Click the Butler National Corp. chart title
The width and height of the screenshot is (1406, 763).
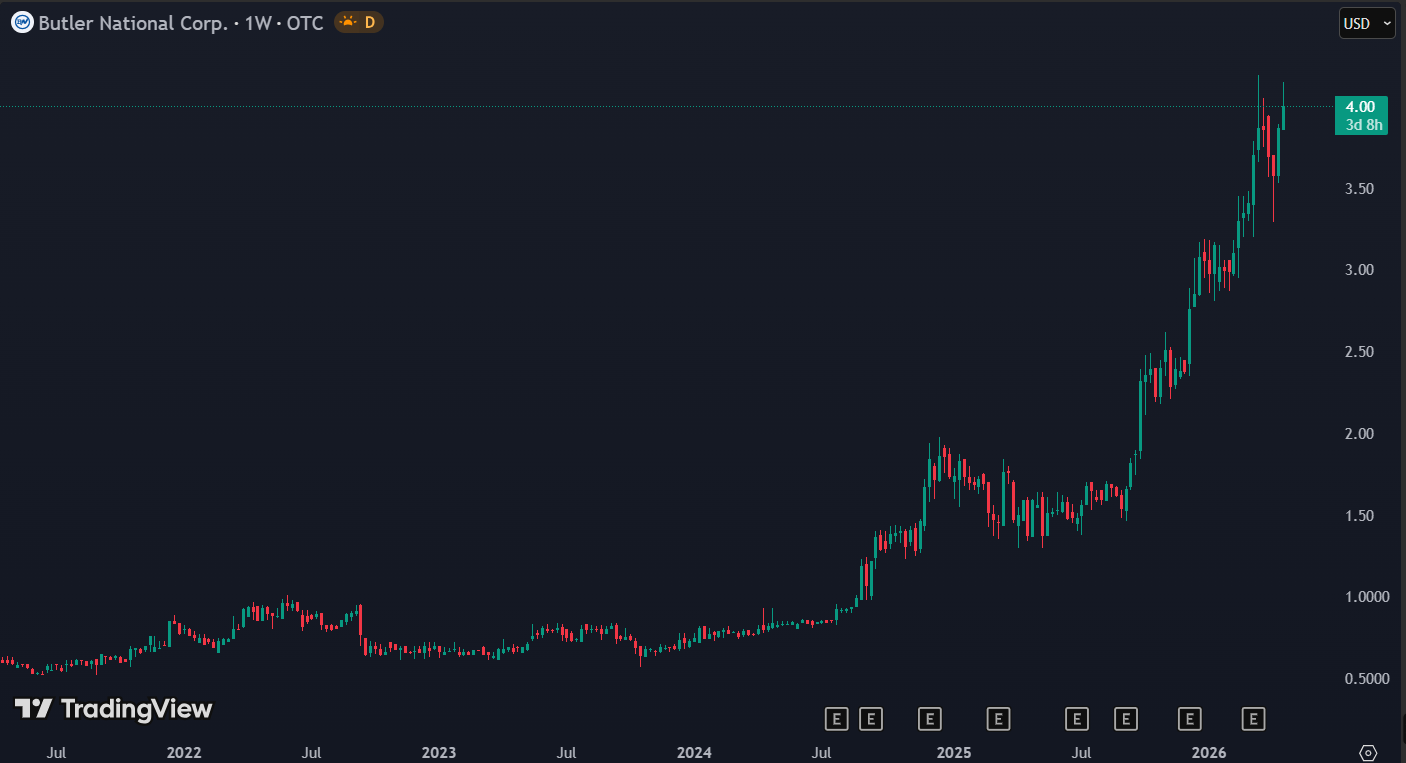tap(133, 22)
